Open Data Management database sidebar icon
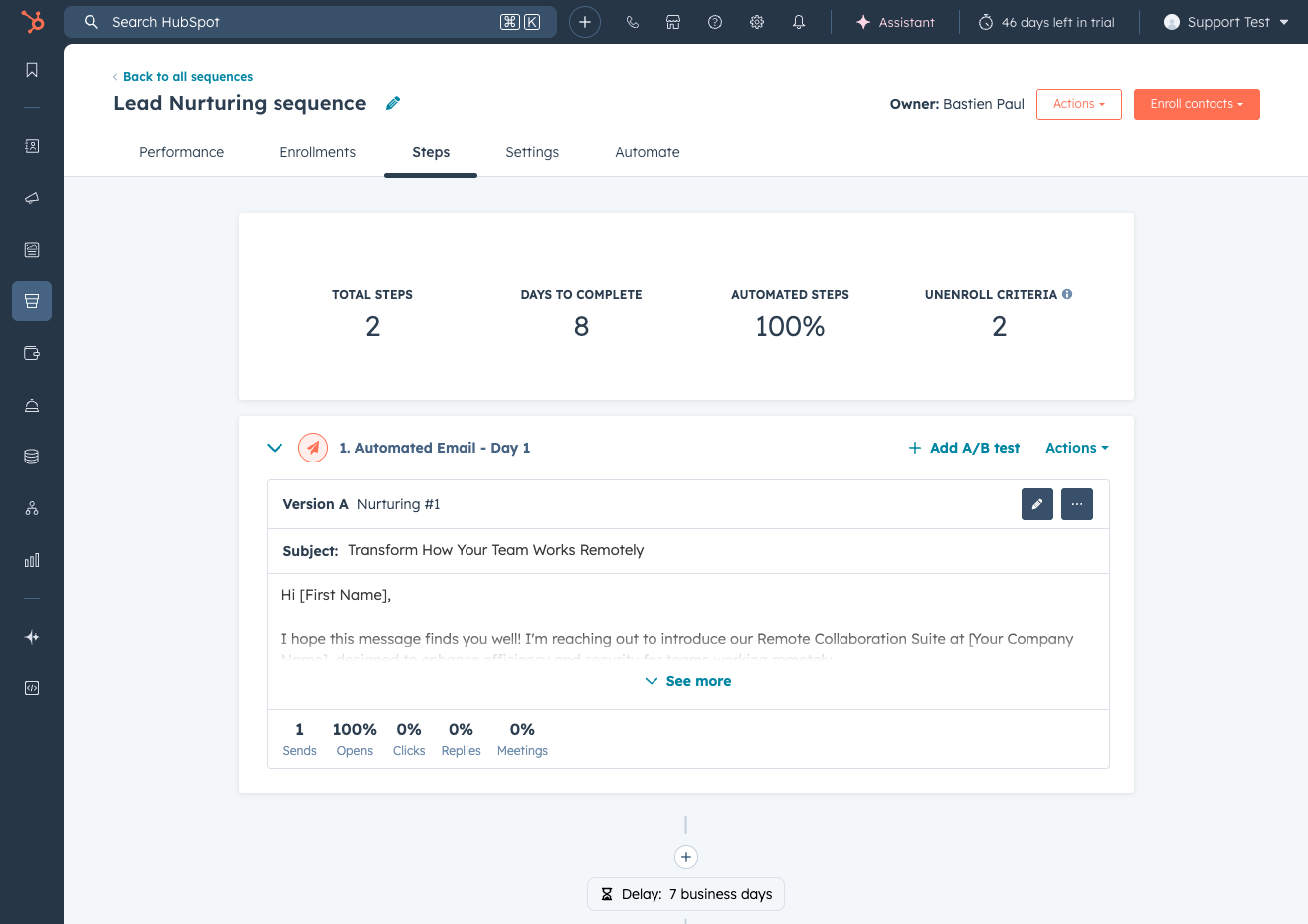This screenshot has width=1308, height=924. click(x=32, y=457)
